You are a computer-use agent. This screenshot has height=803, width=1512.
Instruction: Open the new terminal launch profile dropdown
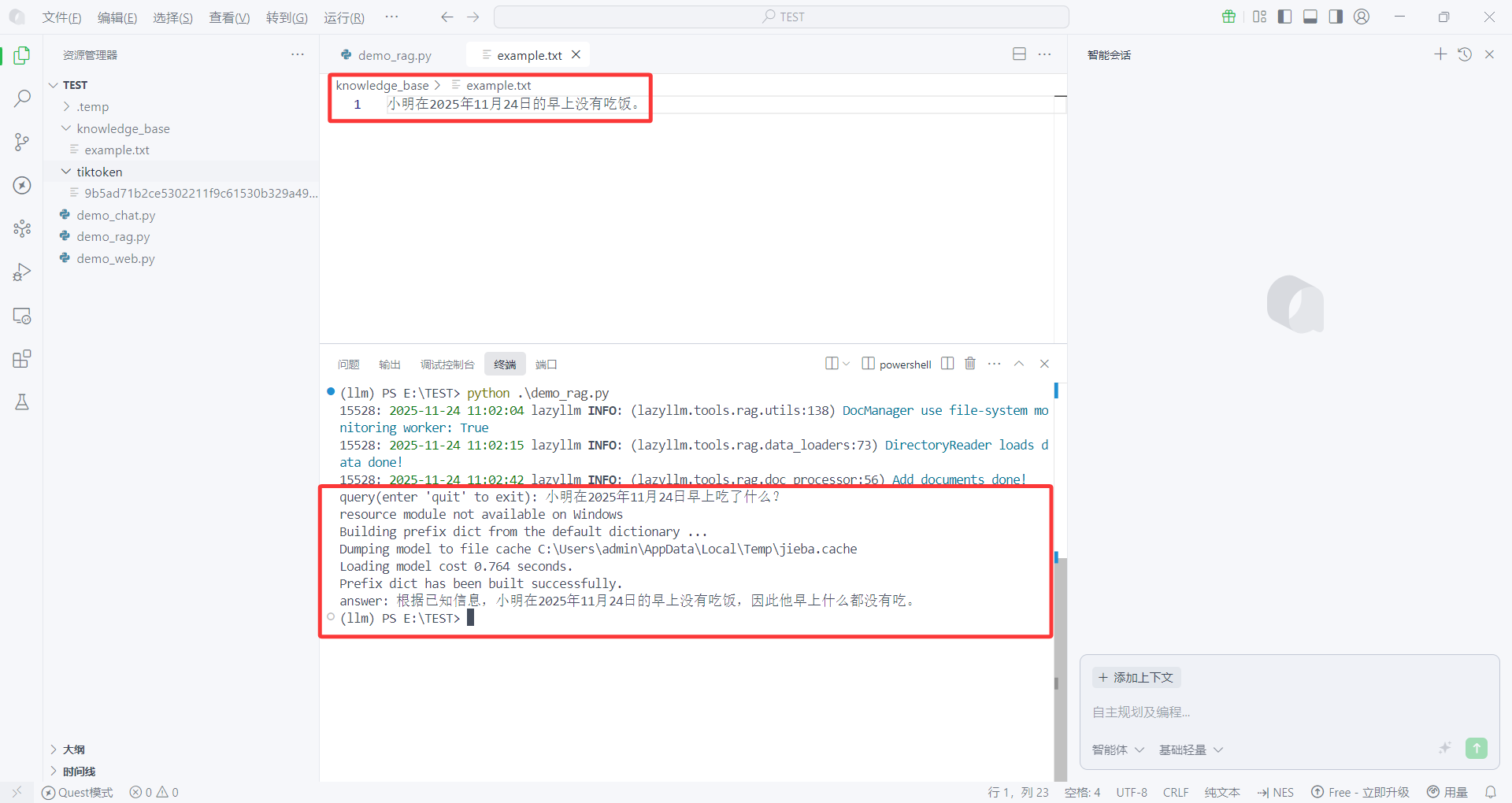point(847,364)
